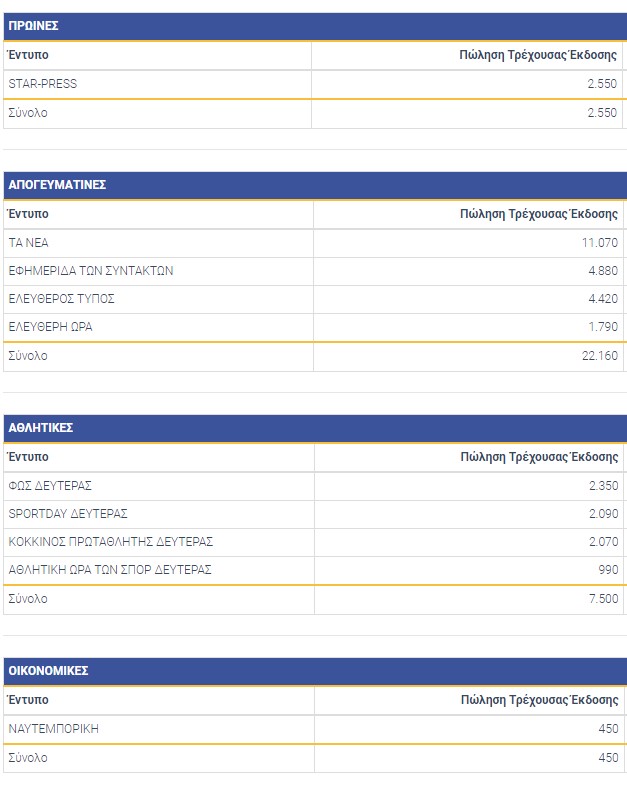Image resolution: width=627 pixels, height=799 pixels.
Task: Select ΚΟΚΚΙΝΟΣ ΠΡΩΤΑΘΛΗΤΗΣ ΔΕΥΤΕΡΑΣ row label
Action: pos(111,542)
